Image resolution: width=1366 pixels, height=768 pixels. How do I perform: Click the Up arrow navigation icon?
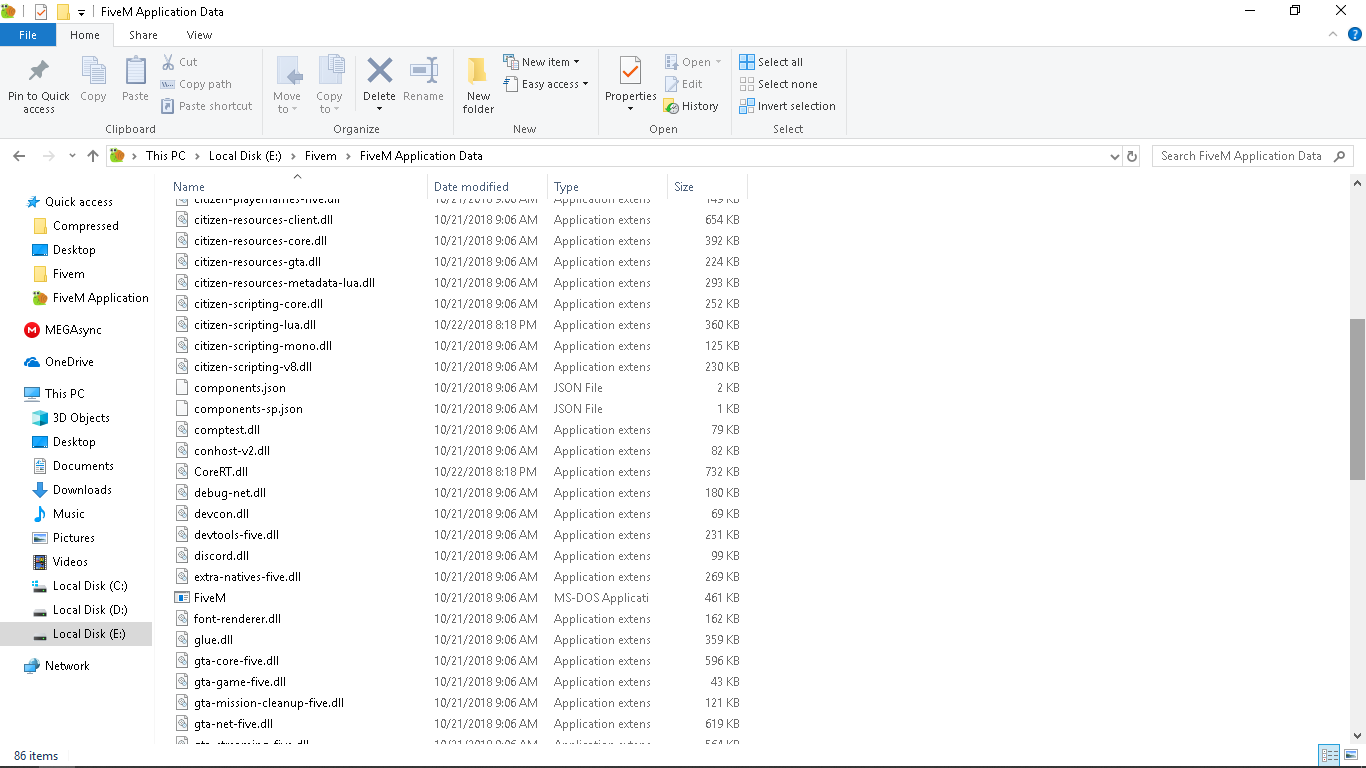coord(93,156)
